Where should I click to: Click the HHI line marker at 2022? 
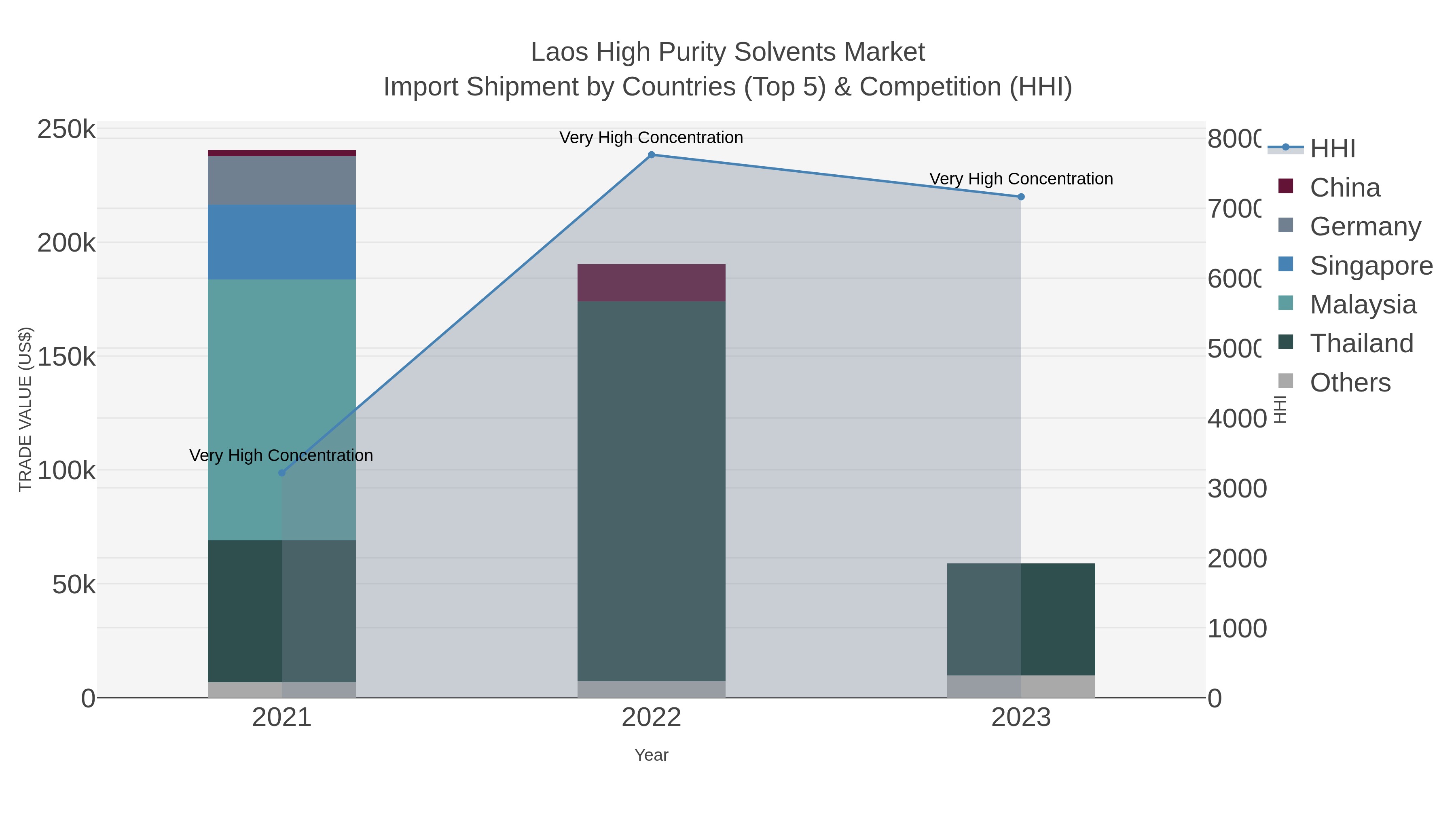(651, 155)
